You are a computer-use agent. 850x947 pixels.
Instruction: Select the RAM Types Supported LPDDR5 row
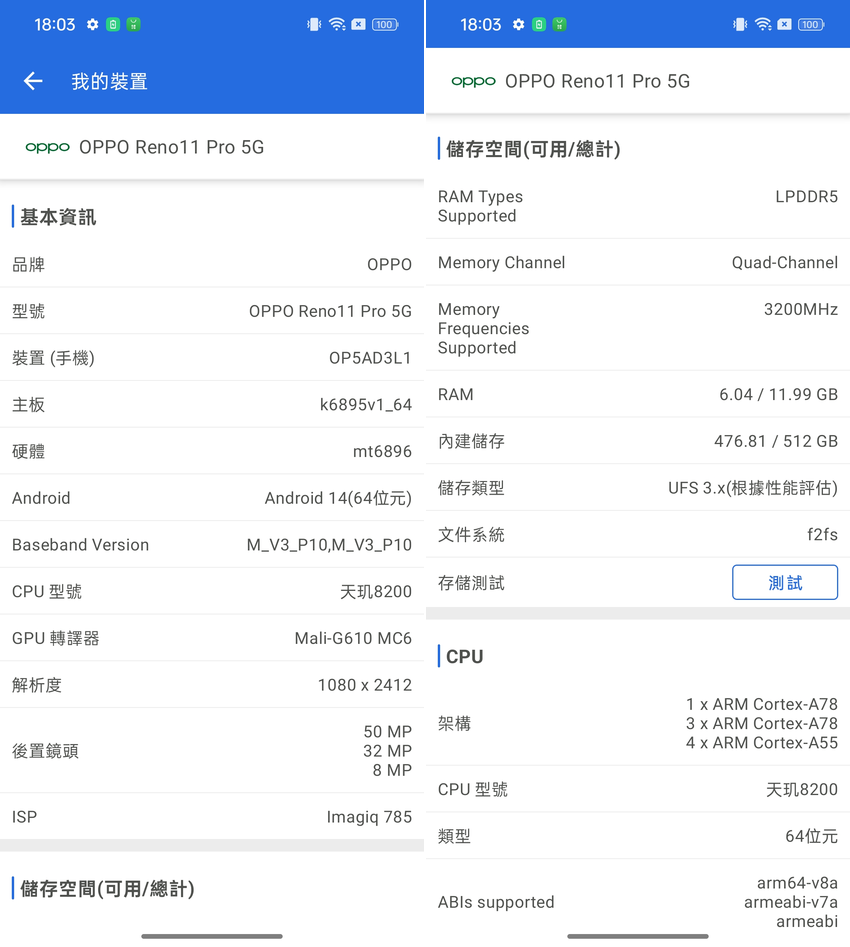pos(638,207)
